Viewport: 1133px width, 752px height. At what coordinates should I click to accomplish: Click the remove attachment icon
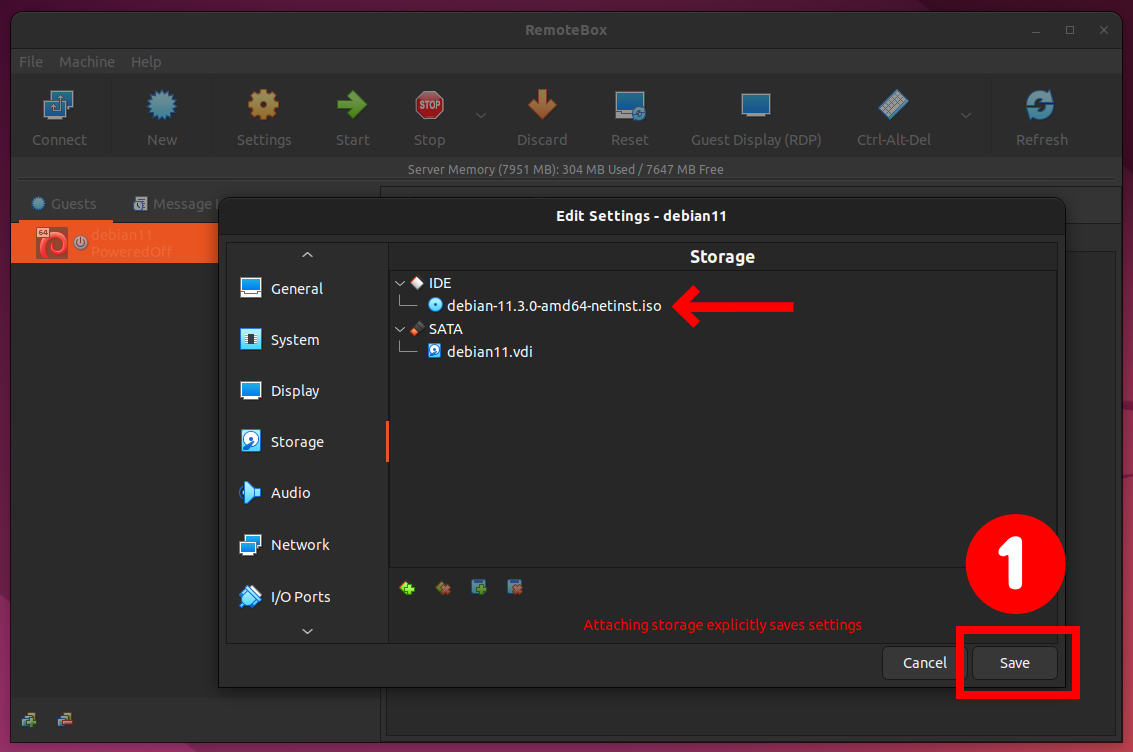click(514, 588)
